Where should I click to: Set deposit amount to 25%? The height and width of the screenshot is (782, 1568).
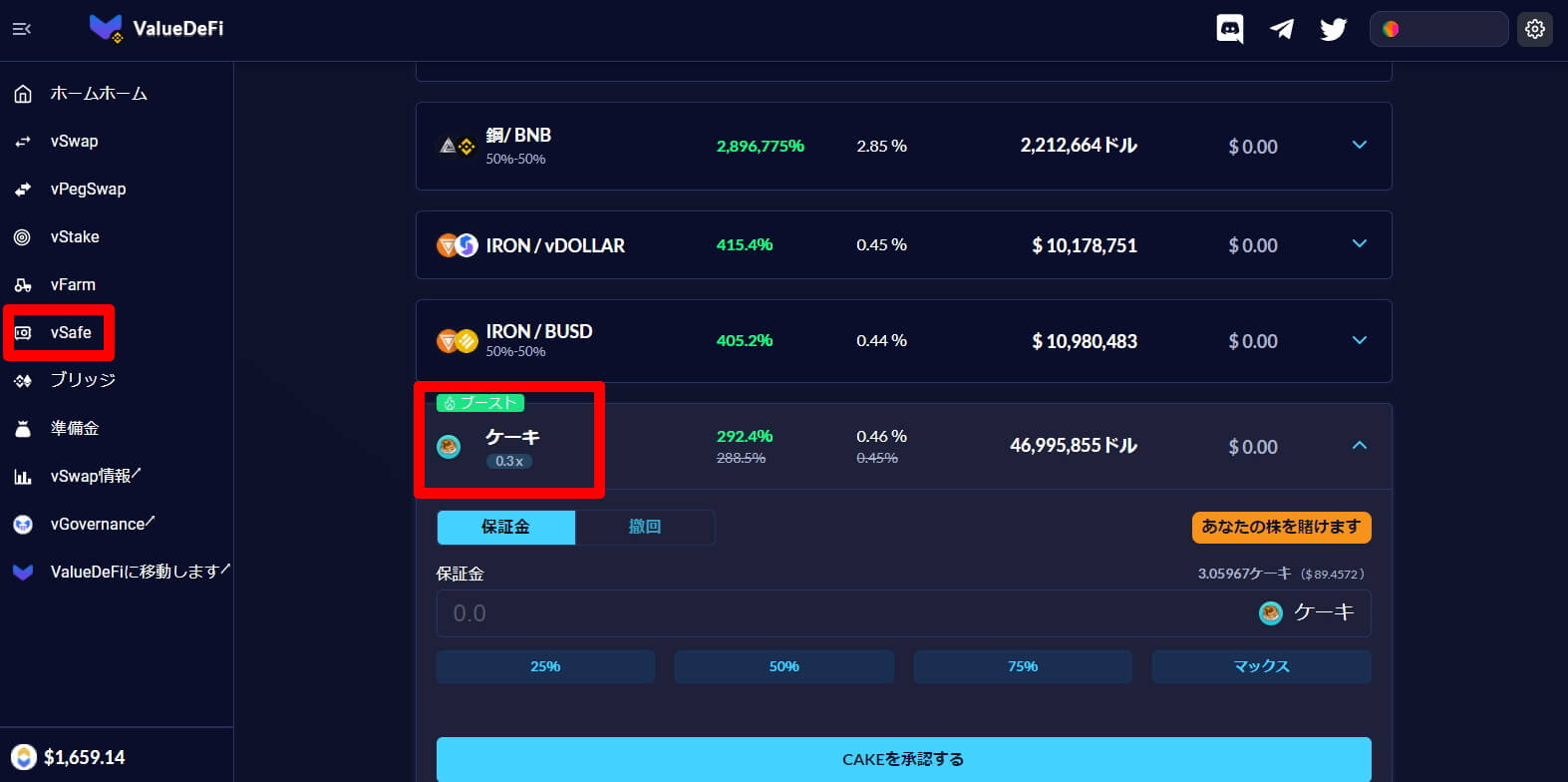[x=545, y=666]
